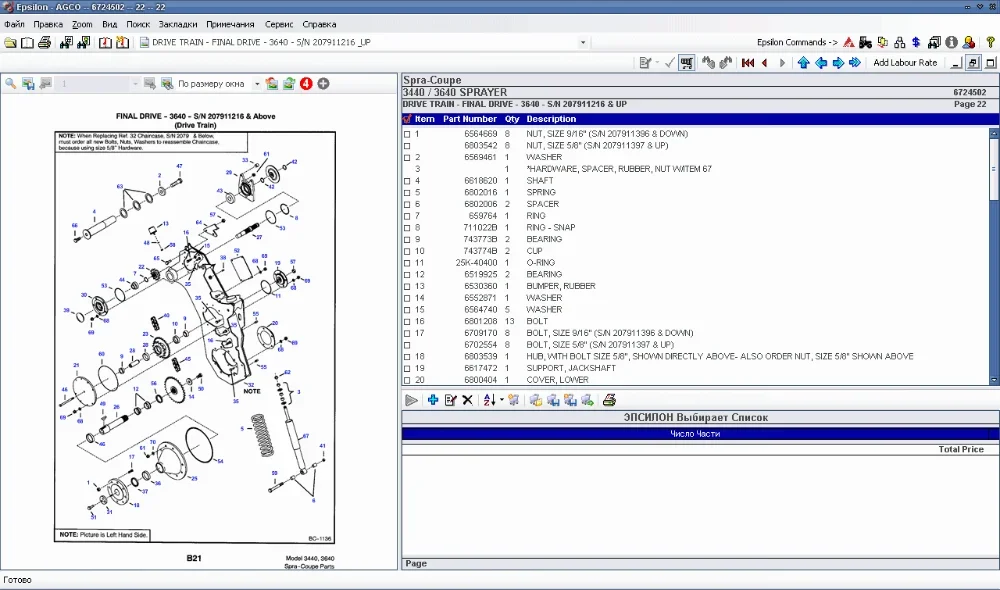
Task: Click the shopping cart icon
Action: click(687, 63)
